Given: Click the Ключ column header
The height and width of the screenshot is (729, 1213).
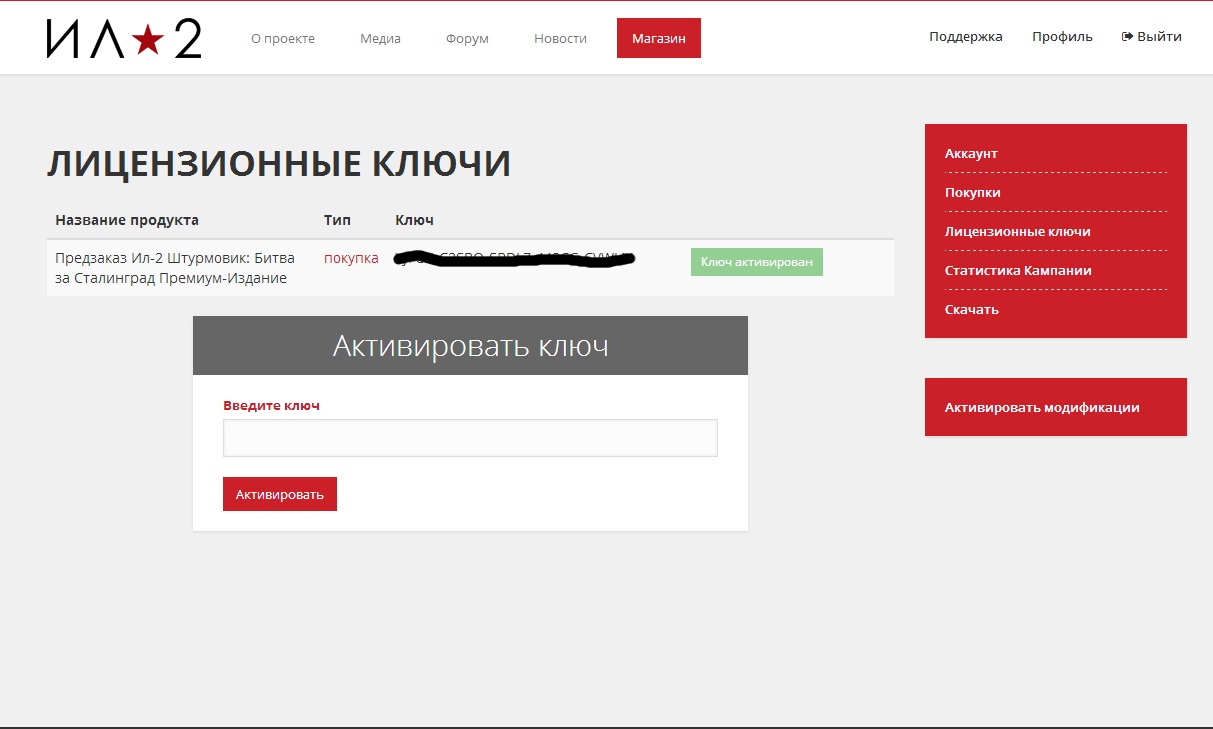Looking at the screenshot, I should coord(415,220).
